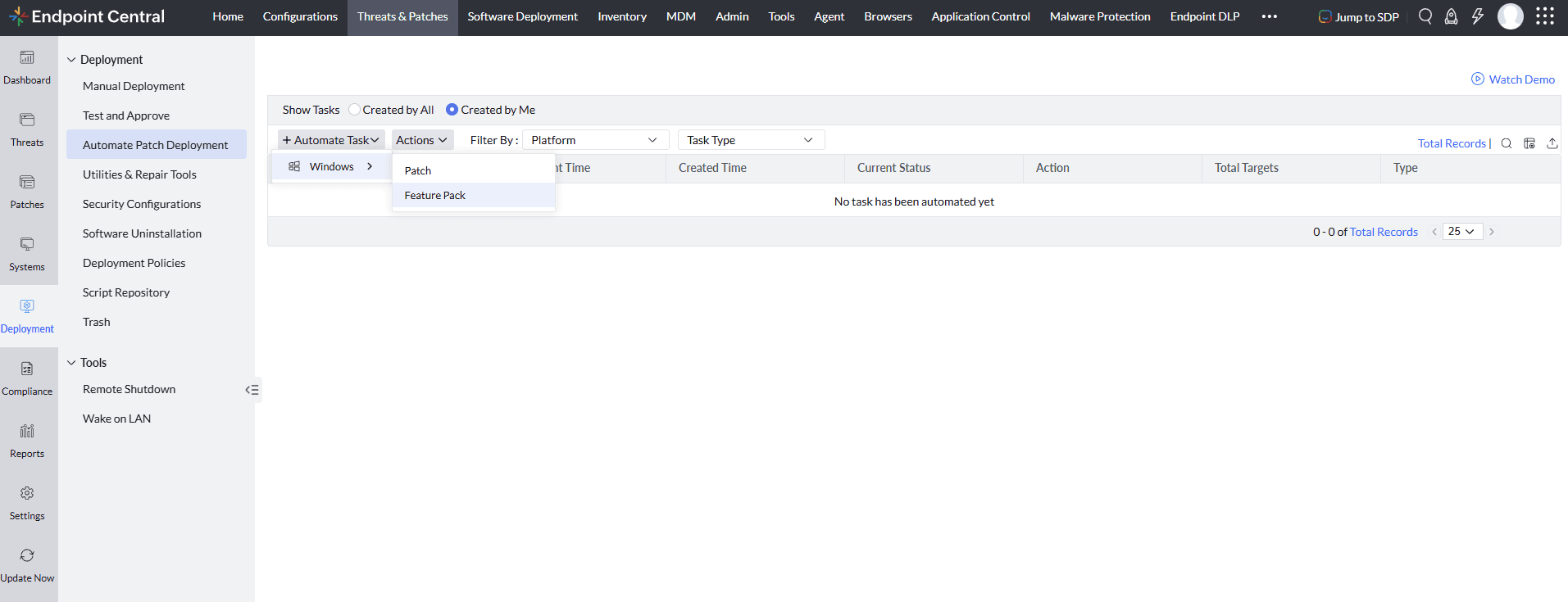
Task: Open the Systems sidebar icon
Action: point(27,244)
